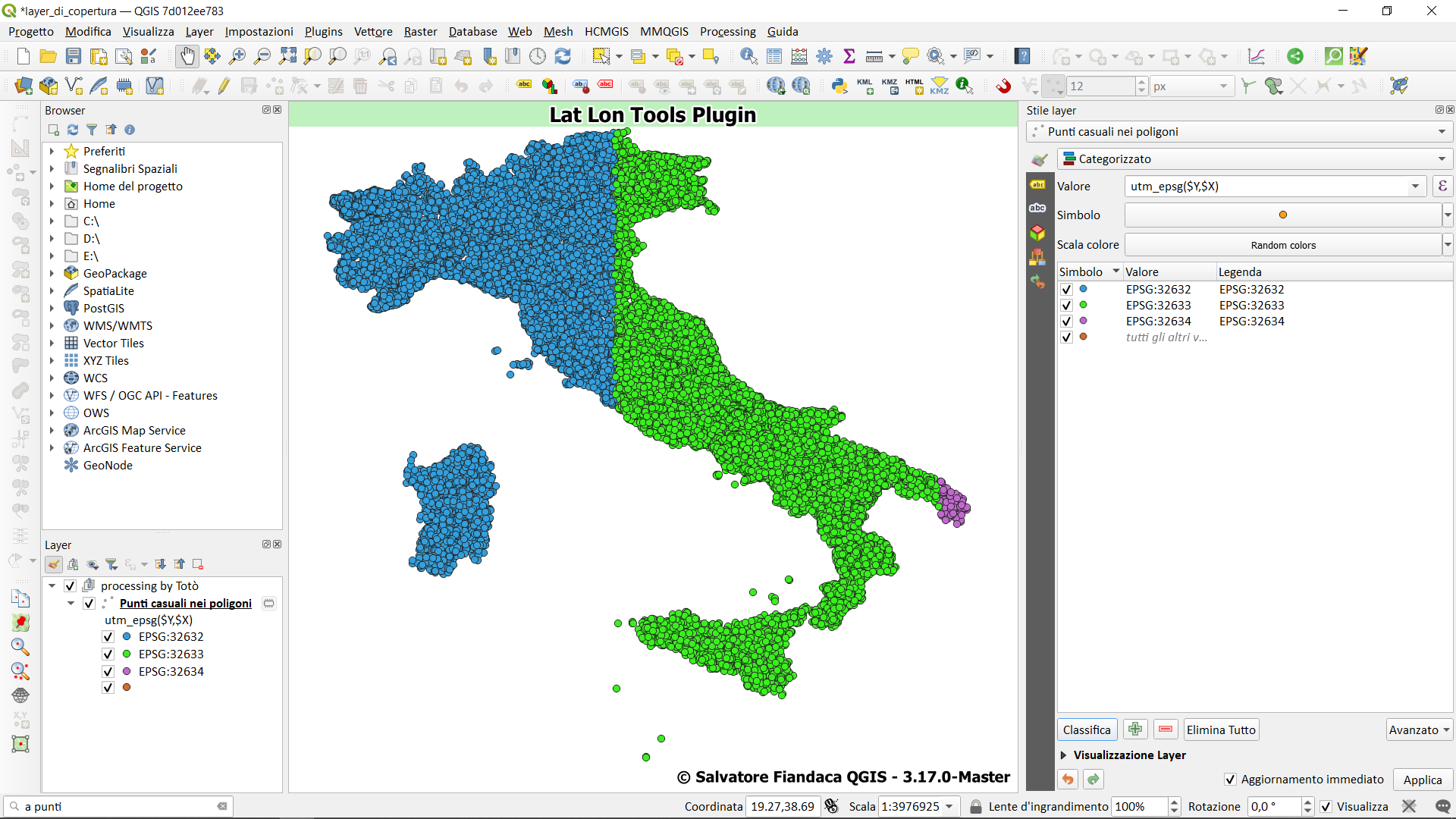Screen dimensions: 1456x819
Task: Click Elimina Tutto to clear categories
Action: point(1221,730)
